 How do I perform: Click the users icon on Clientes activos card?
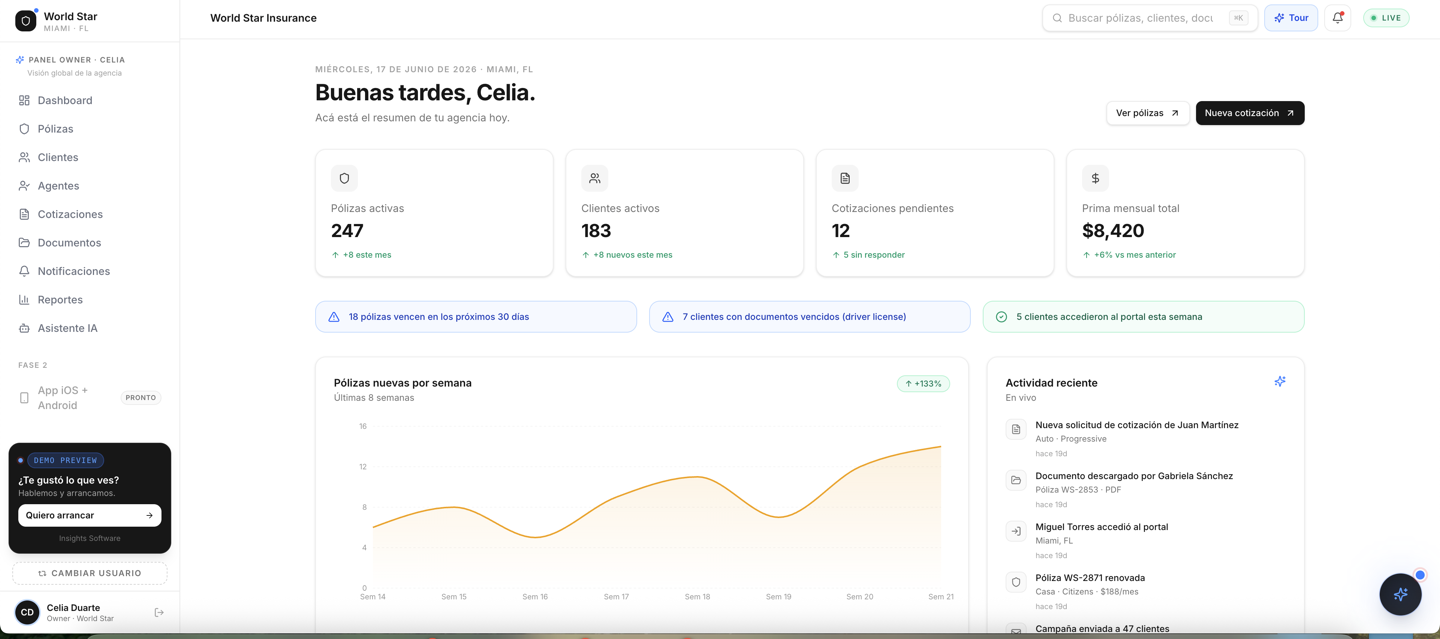[595, 178]
